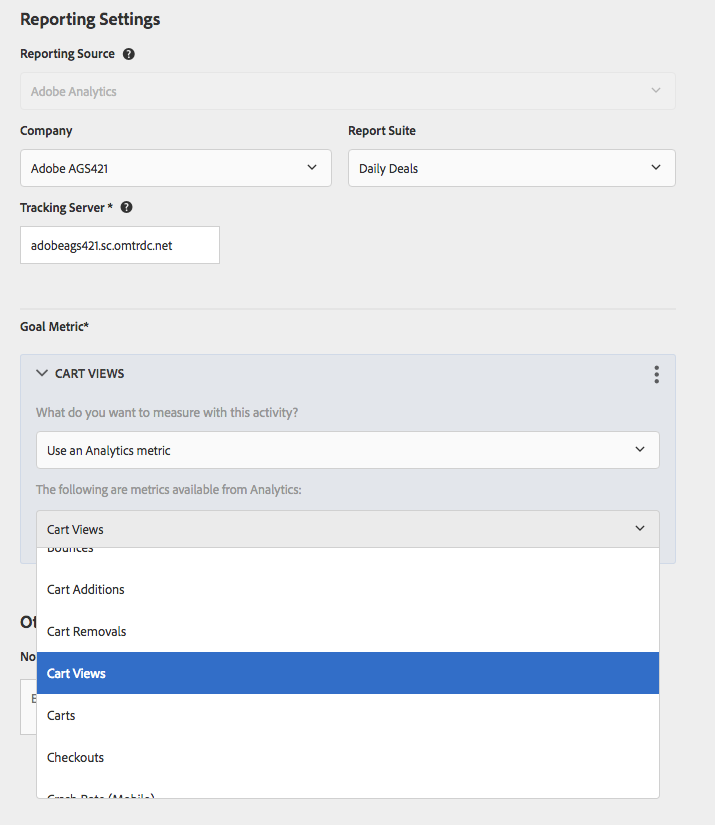Click the Tracking Server input field
This screenshot has height=825, width=715.
(x=120, y=245)
